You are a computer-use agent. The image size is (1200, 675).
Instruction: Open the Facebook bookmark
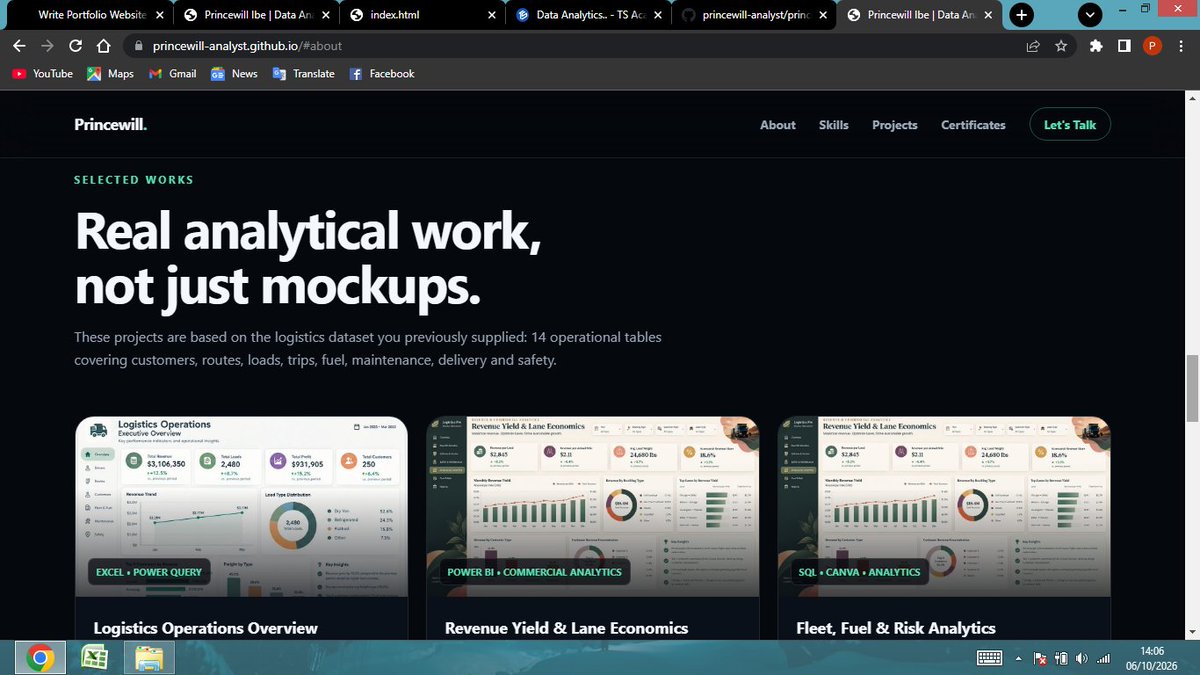(381, 74)
